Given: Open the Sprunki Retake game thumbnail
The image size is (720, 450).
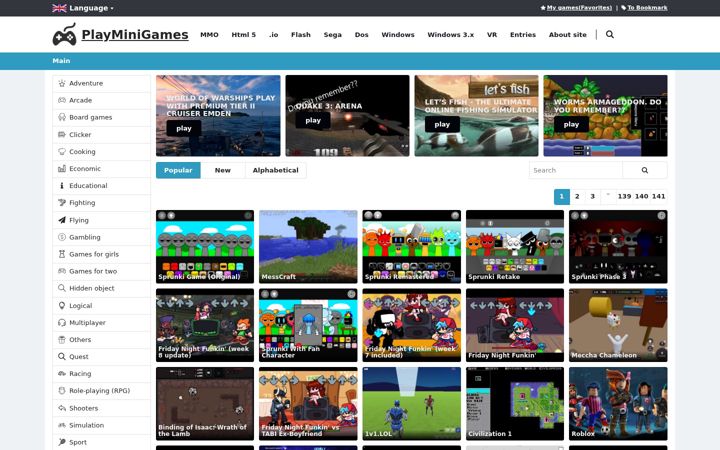Looking at the screenshot, I should pyautogui.click(x=515, y=247).
